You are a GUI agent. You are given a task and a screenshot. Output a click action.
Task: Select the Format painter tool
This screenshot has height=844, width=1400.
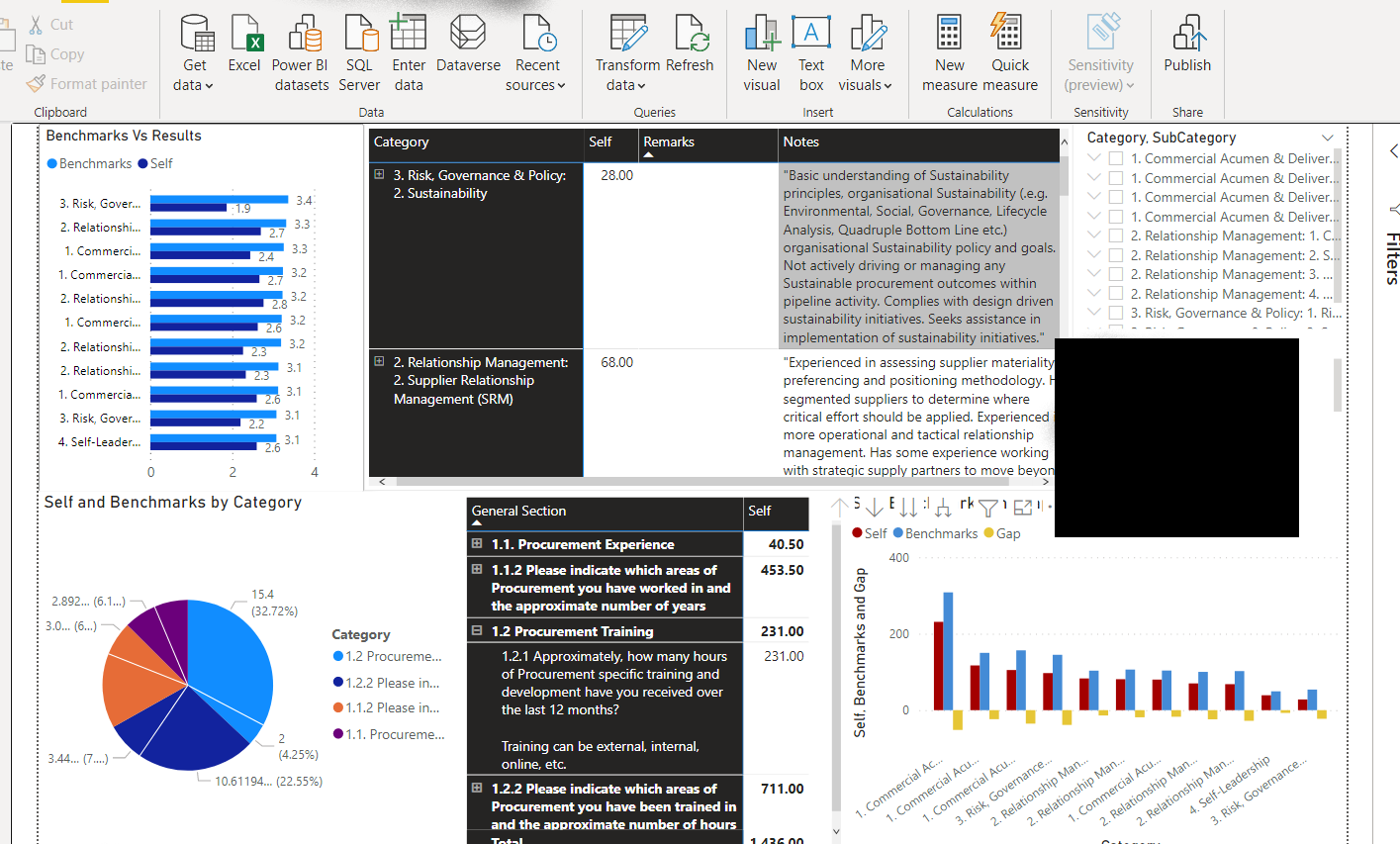point(88,84)
